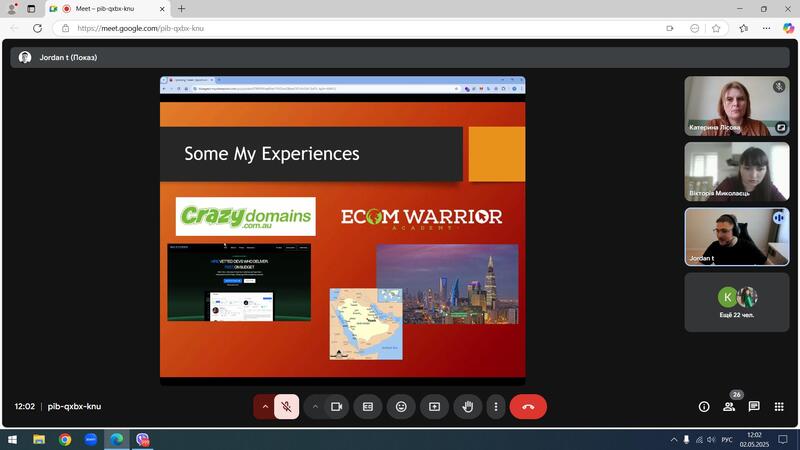The image size is (800, 450).
Task: Click the Jordan t presentation header bar
Action: pos(400,58)
